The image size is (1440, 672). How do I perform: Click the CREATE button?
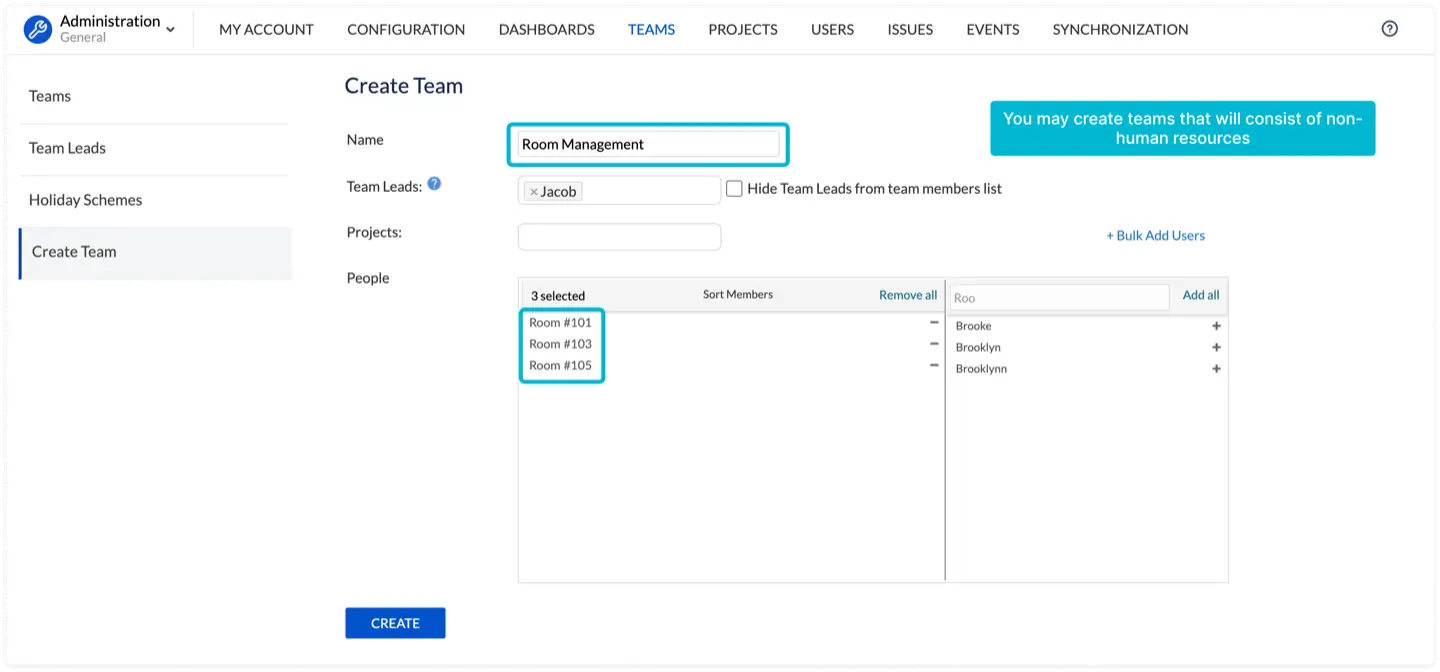click(394, 622)
